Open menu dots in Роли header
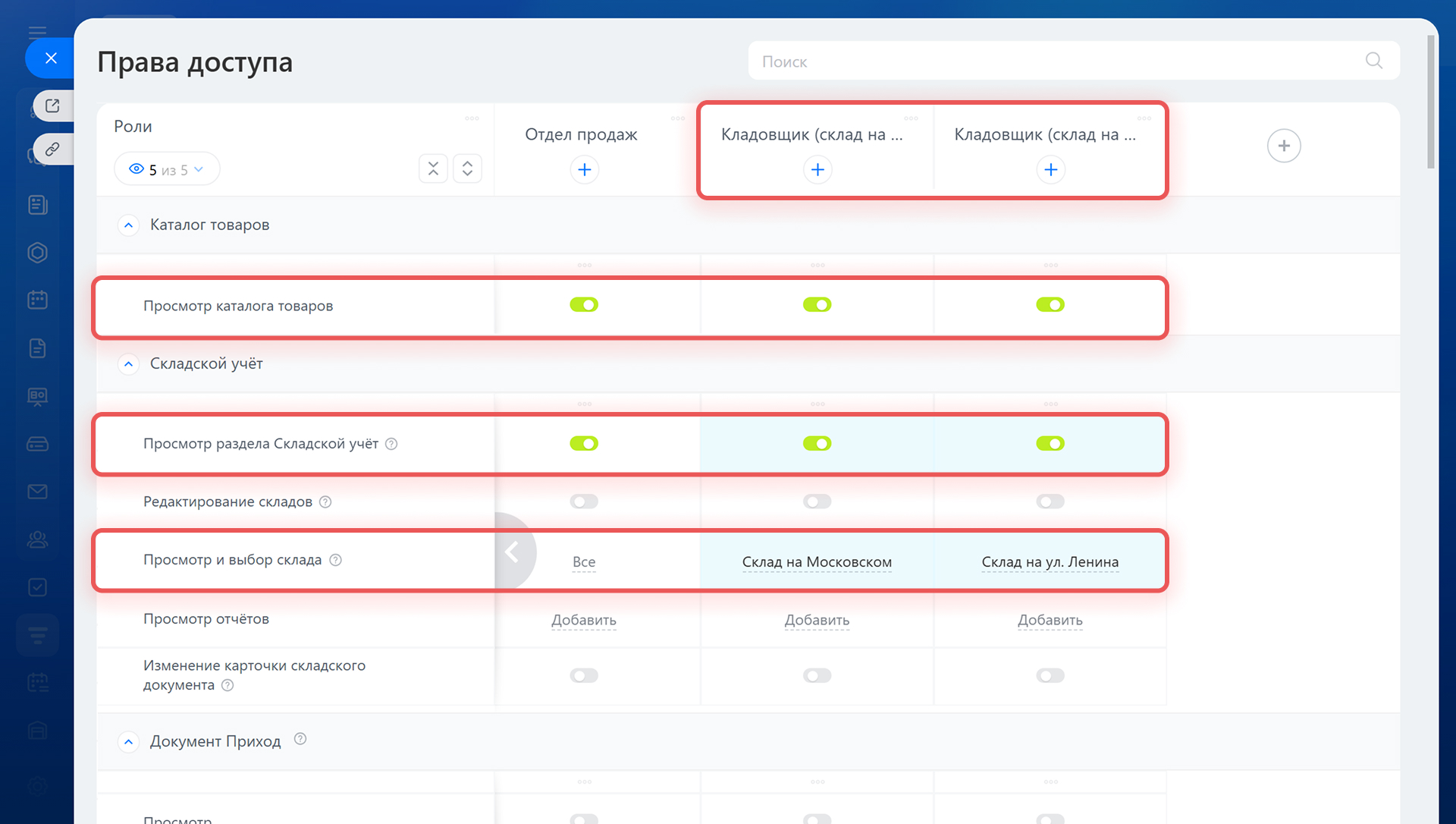The height and width of the screenshot is (824, 1456). [472, 118]
